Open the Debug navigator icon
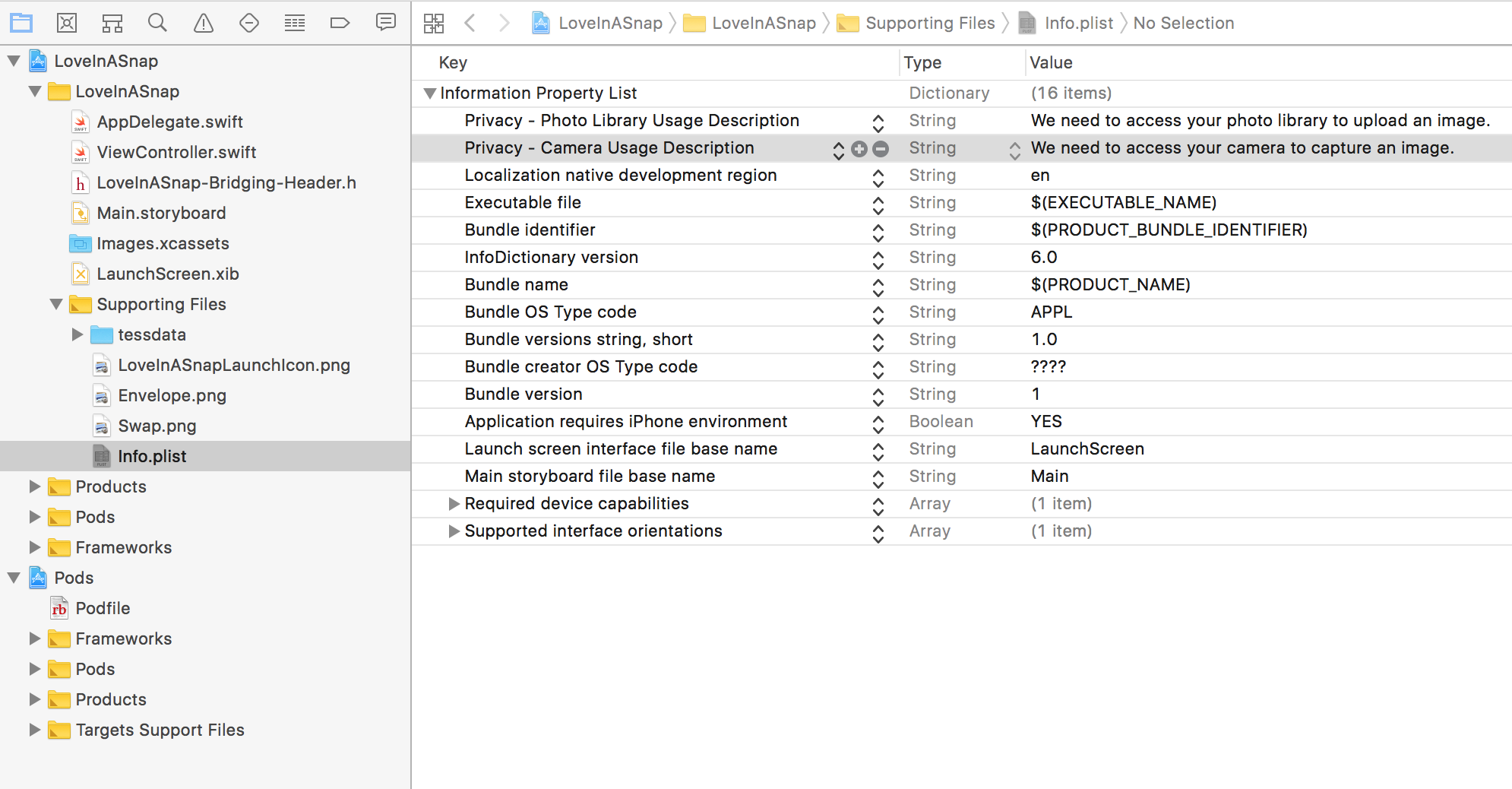Image resolution: width=1512 pixels, height=789 pixels. (295, 23)
